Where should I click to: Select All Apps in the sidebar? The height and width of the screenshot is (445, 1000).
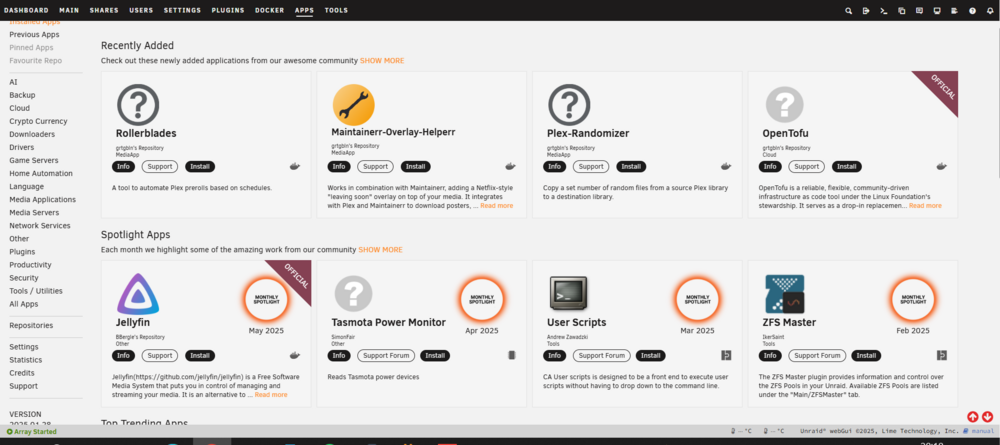pos(24,304)
